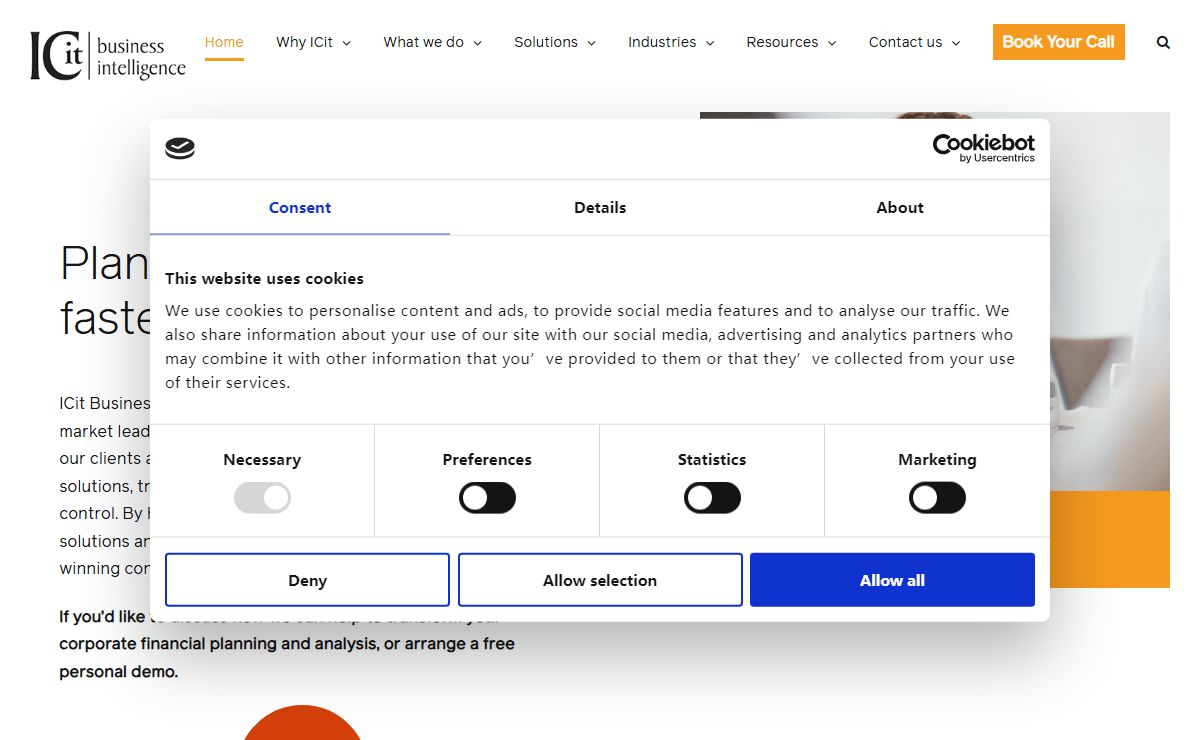Open the Solutions dropdown menu
Screen dimensions: 1200x740
(x=555, y=42)
